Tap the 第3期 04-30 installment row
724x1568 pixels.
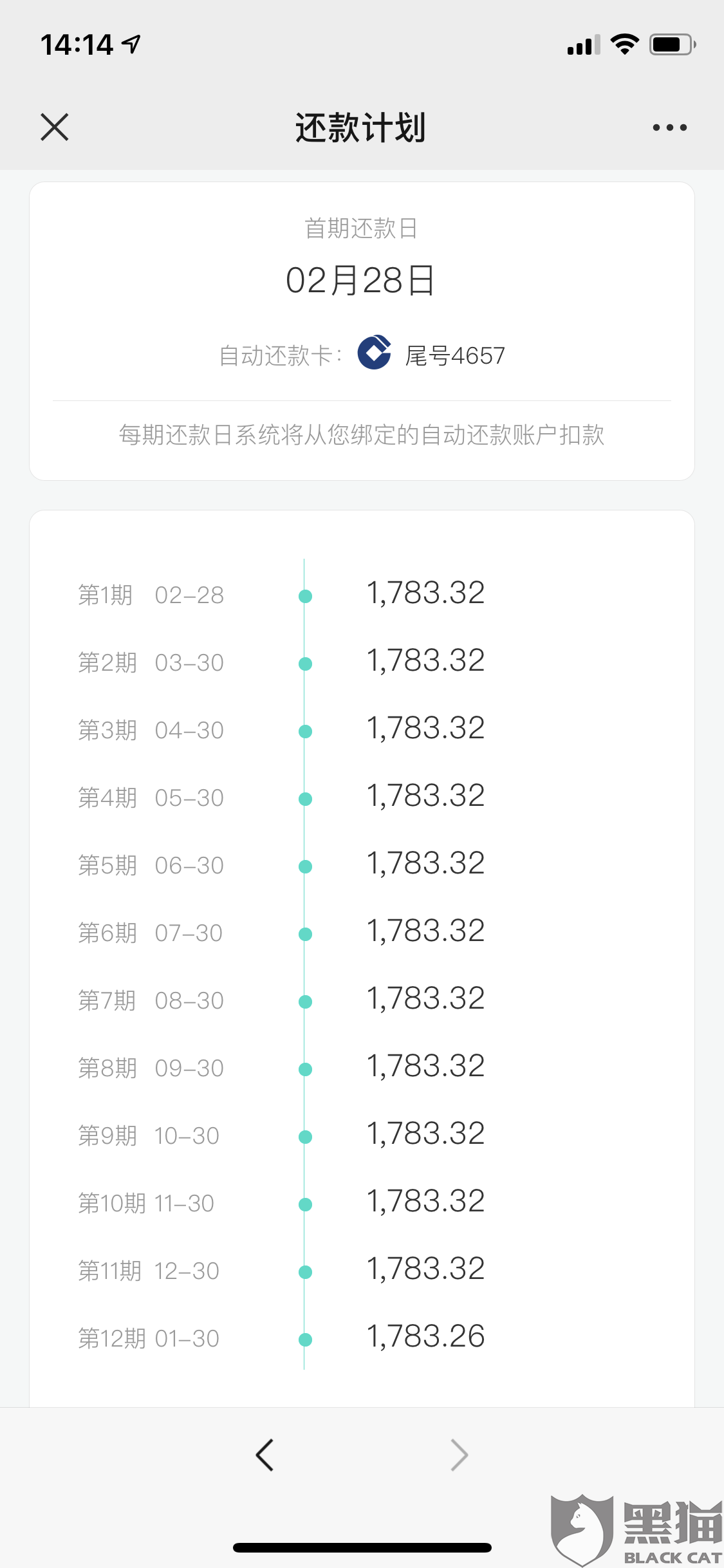(151, 731)
